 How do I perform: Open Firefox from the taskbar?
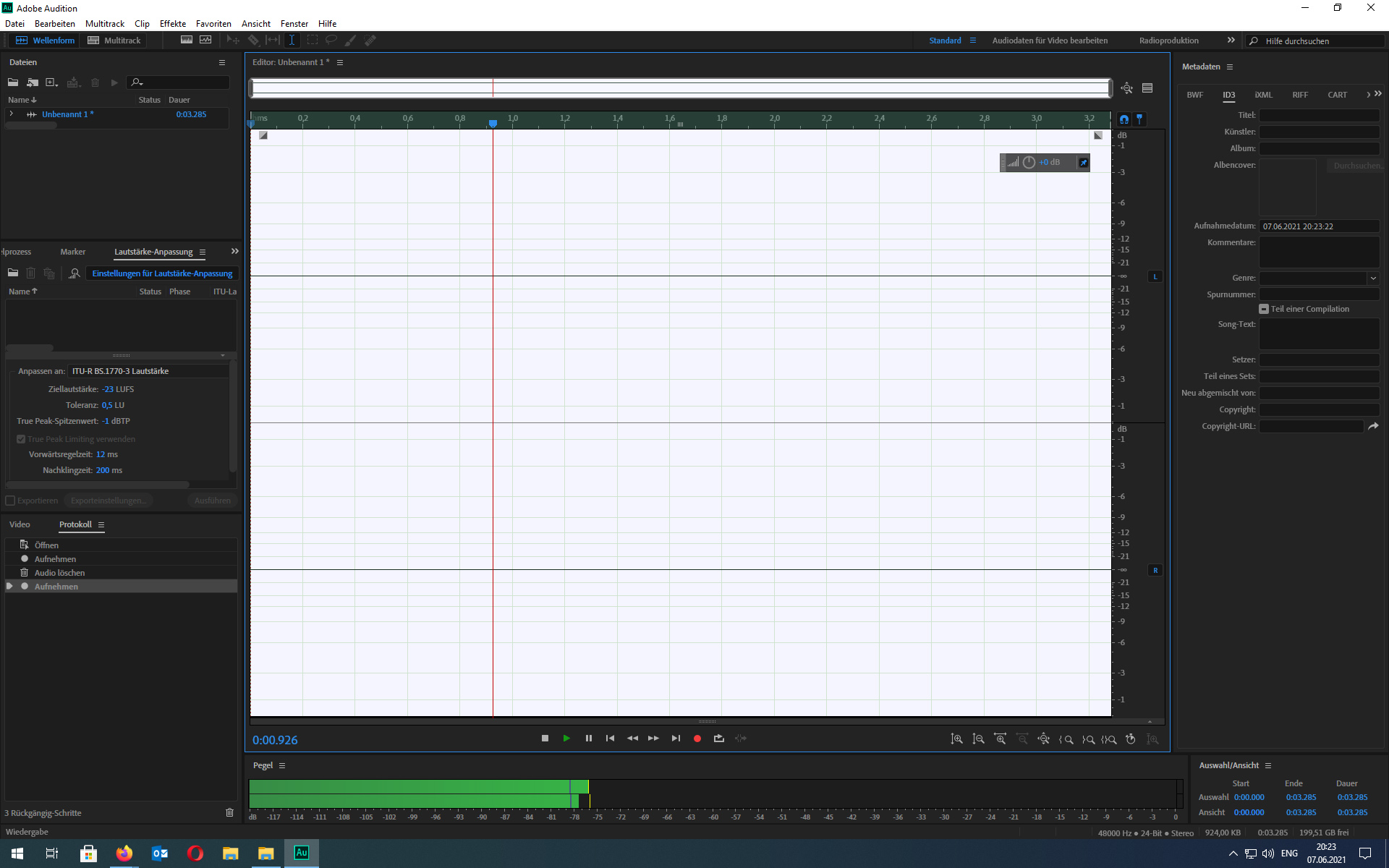(x=124, y=854)
